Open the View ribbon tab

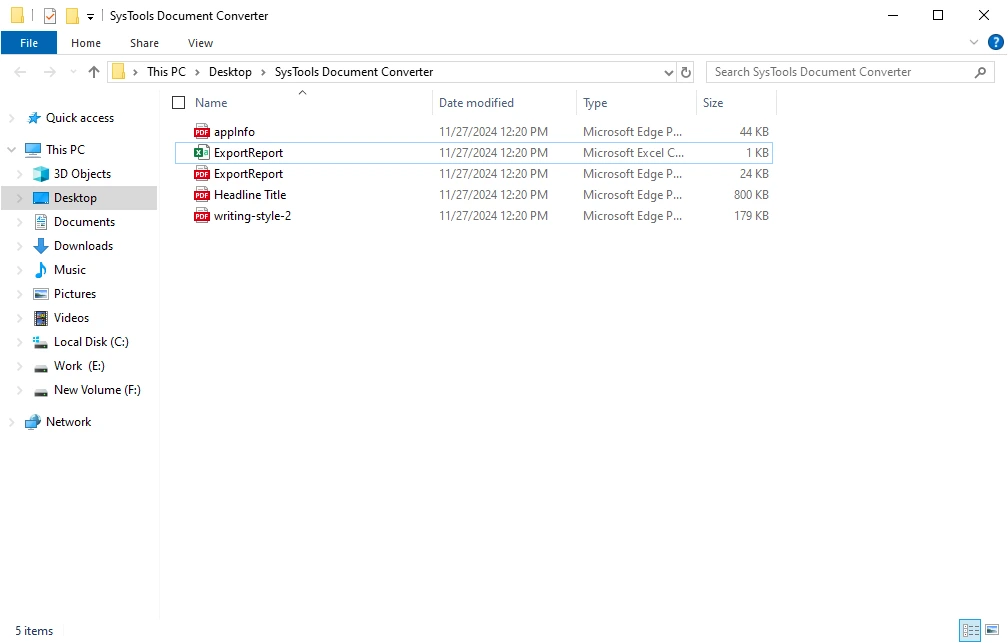pyautogui.click(x=200, y=43)
